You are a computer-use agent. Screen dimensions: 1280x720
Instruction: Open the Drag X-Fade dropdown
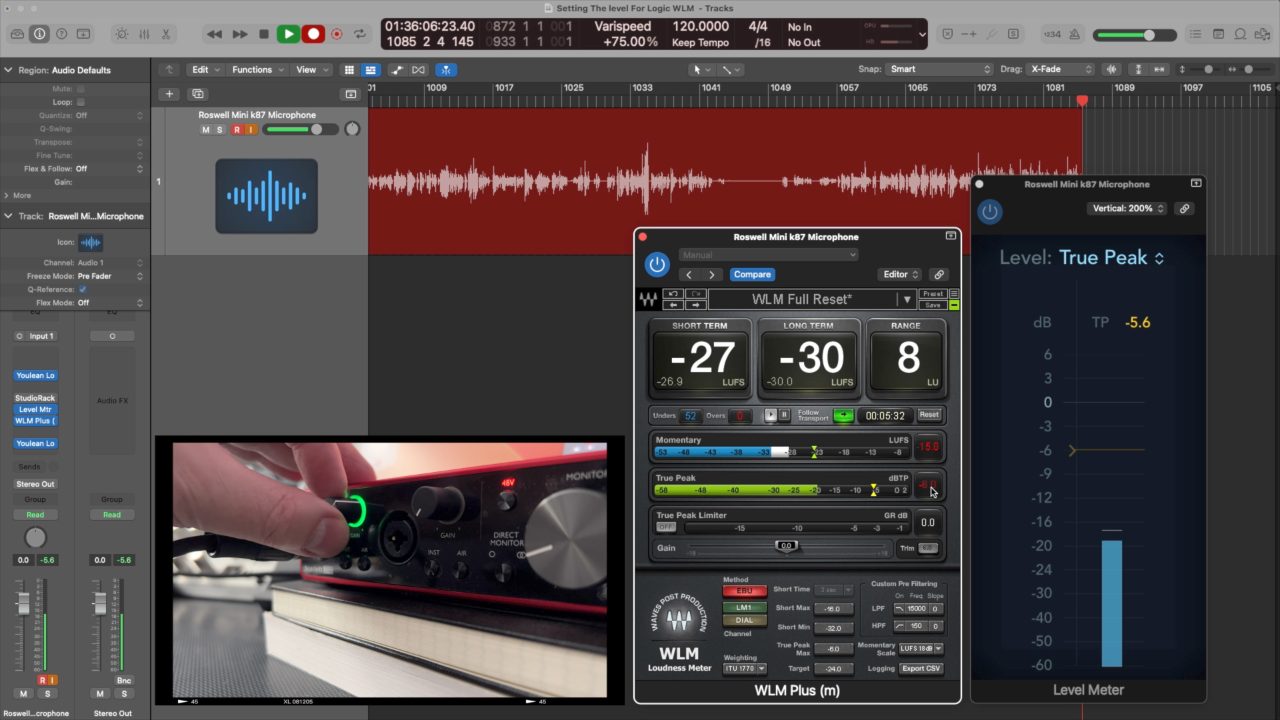pos(1061,70)
